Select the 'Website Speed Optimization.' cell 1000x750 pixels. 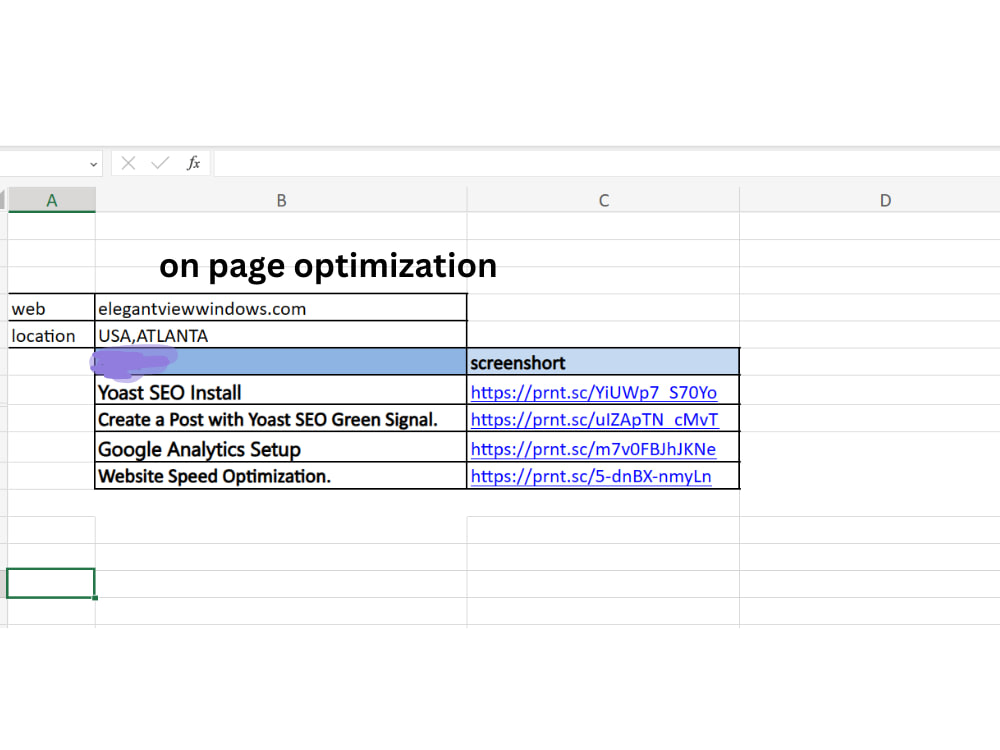[x=281, y=476]
